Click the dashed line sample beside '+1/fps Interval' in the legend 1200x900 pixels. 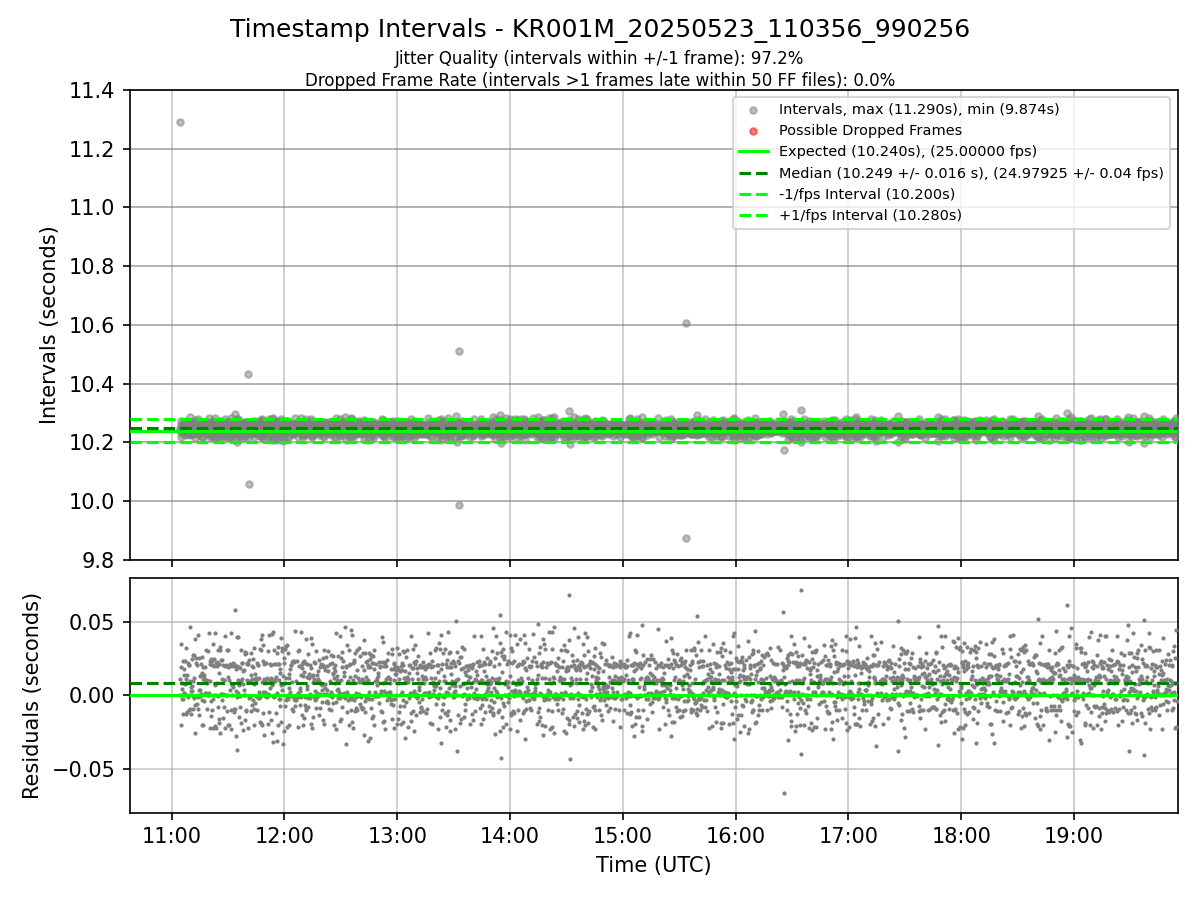coord(754,215)
